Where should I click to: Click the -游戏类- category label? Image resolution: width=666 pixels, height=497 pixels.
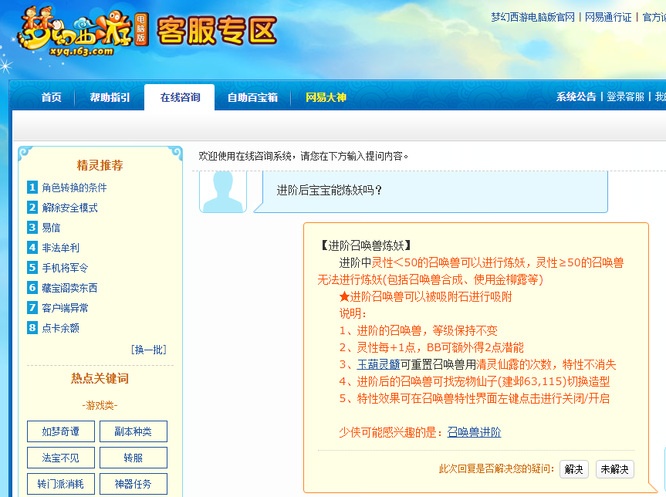(x=100, y=405)
